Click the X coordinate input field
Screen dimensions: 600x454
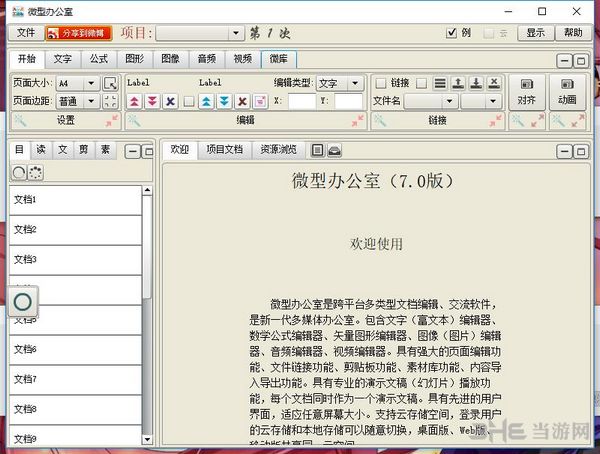(x=302, y=101)
